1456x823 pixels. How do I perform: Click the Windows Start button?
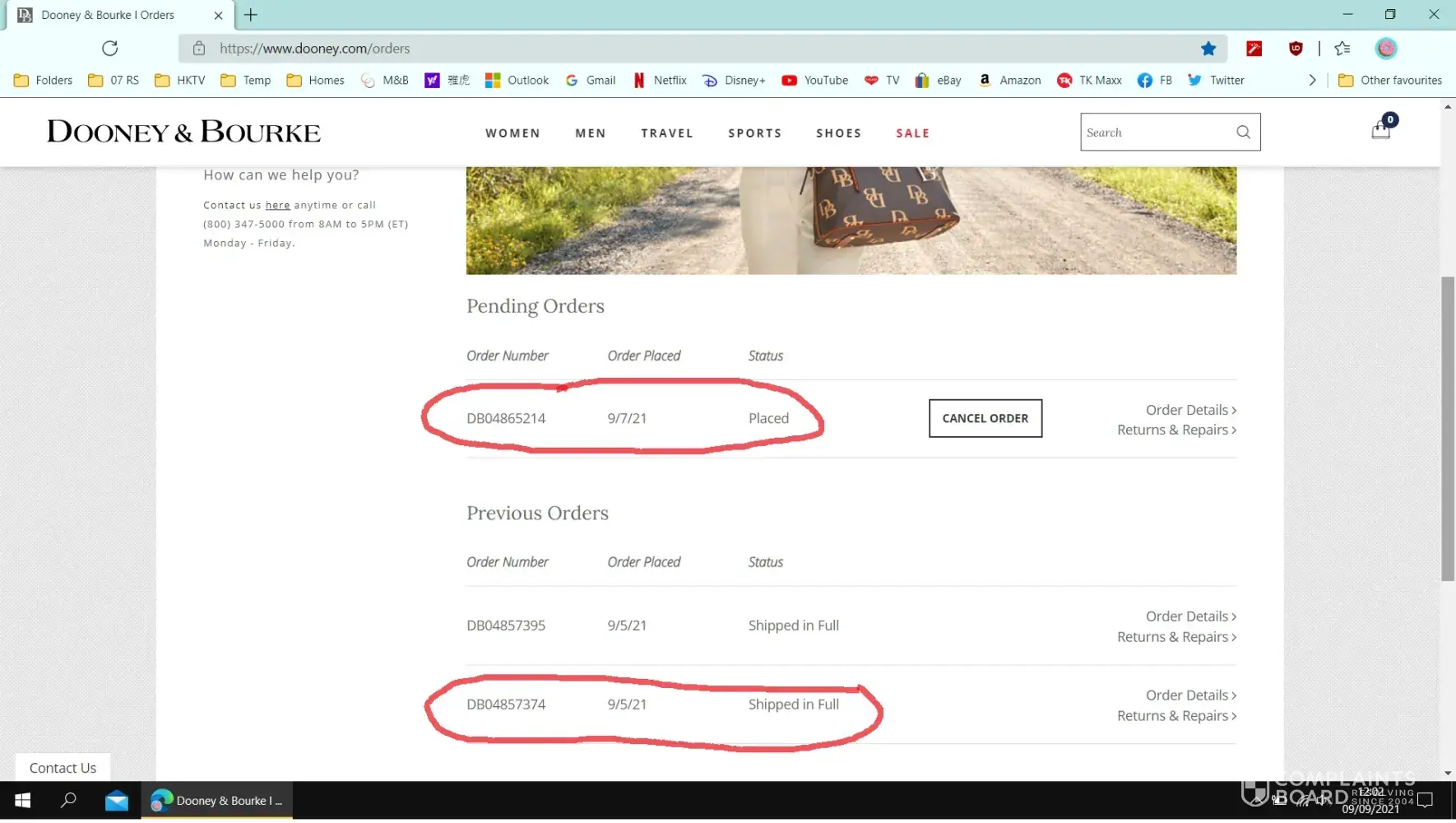pyautogui.click(x=23, y=801)
